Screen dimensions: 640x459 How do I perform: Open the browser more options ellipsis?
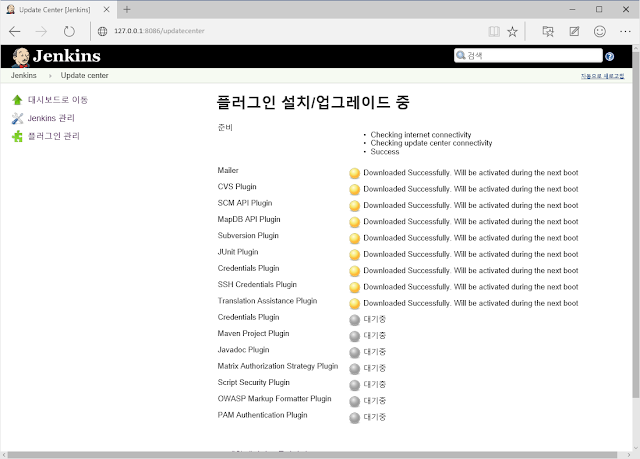[x=625, y=31]
